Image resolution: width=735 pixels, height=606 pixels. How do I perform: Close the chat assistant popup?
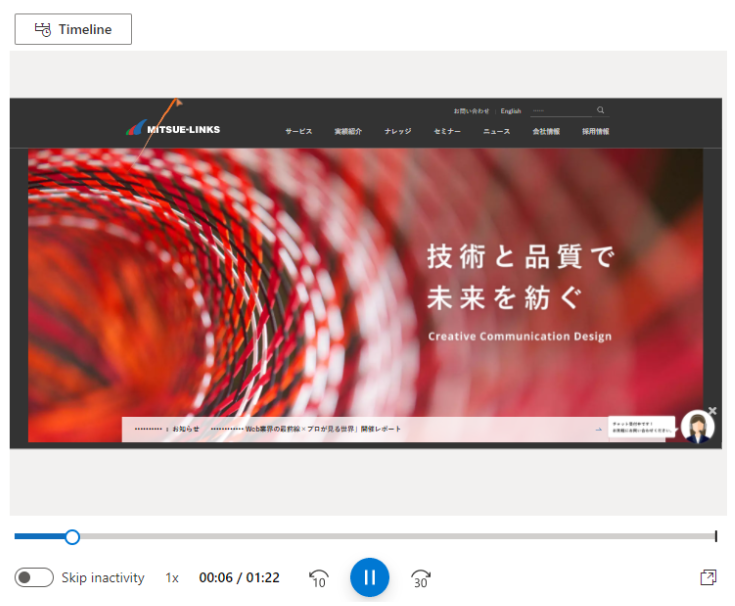point(712,411)
